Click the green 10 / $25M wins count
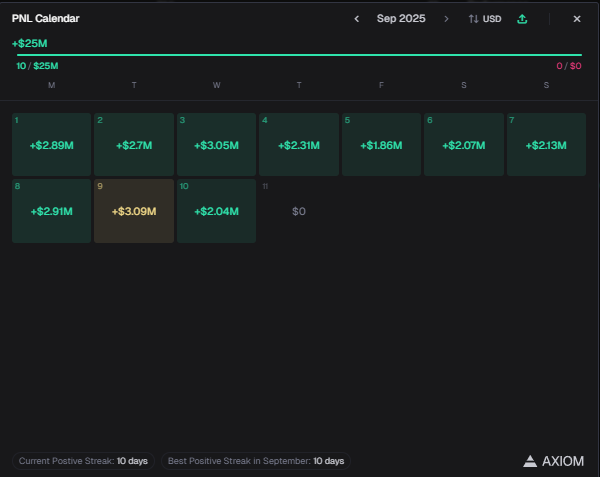This screenshot has height=477, width=600. coord(37,66)
